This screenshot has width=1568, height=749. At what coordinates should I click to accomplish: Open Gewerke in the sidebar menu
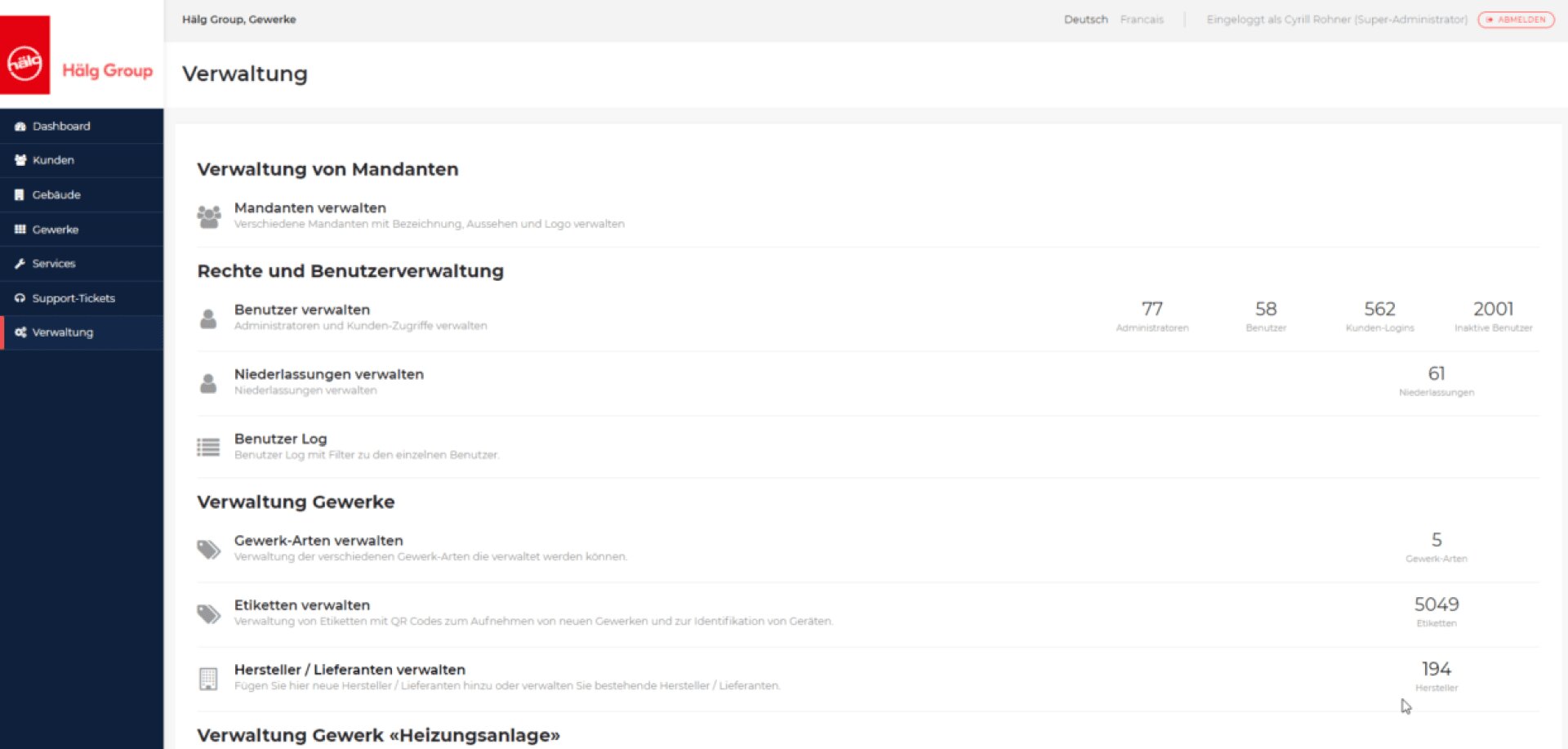pyautogui.click(x=82, y=230)
